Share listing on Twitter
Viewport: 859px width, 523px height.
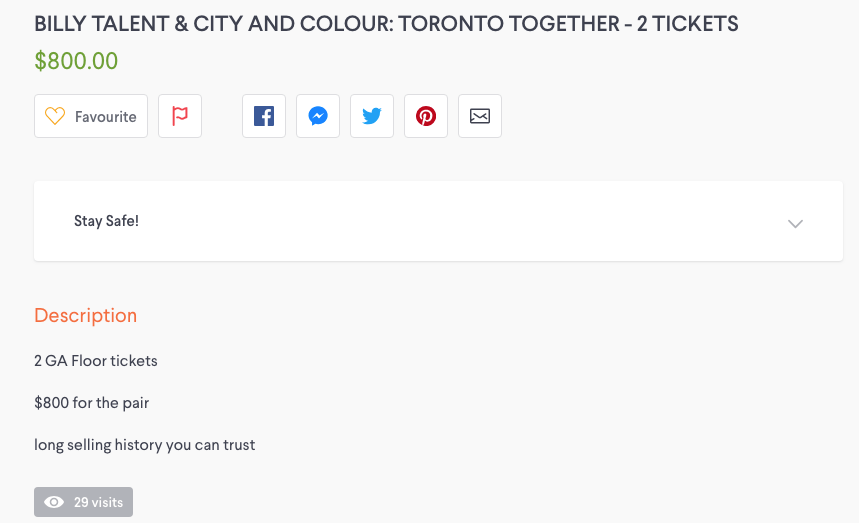point(371,116)
